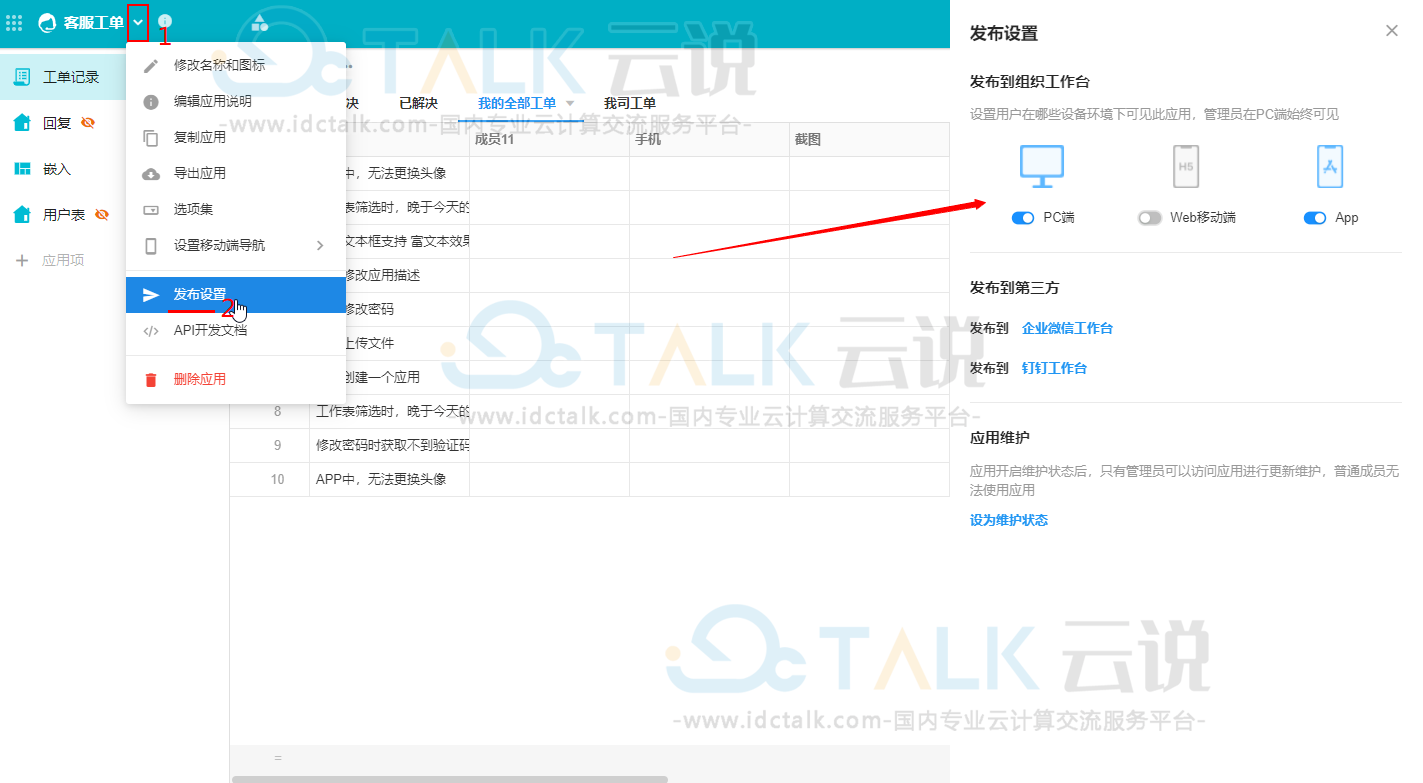Switch to the 已解决 view tab

418,103
